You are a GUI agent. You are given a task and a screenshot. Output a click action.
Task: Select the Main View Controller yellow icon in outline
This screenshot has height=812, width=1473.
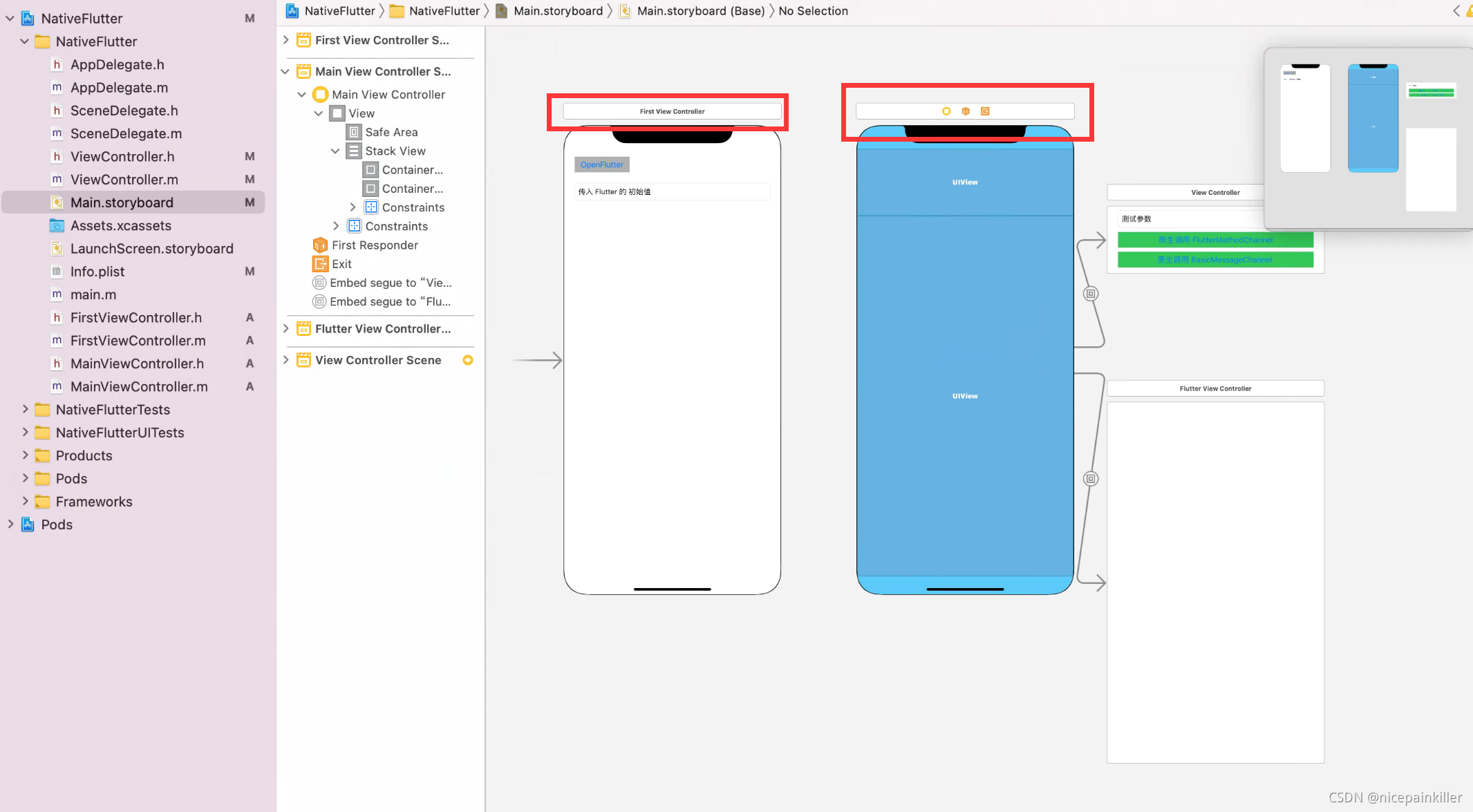click(x=320, y=94)
